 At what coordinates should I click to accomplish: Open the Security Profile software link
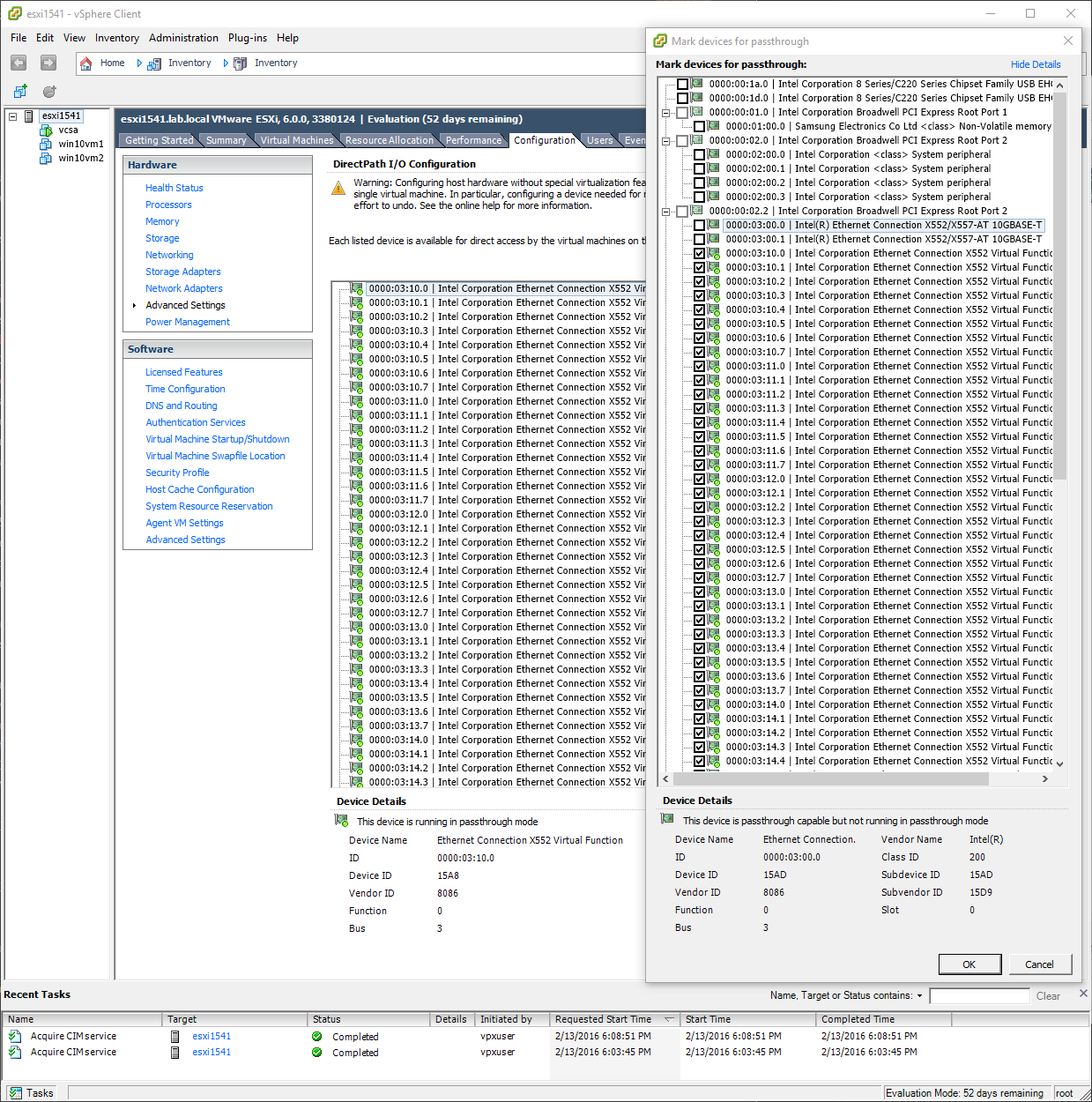(177, 473)
